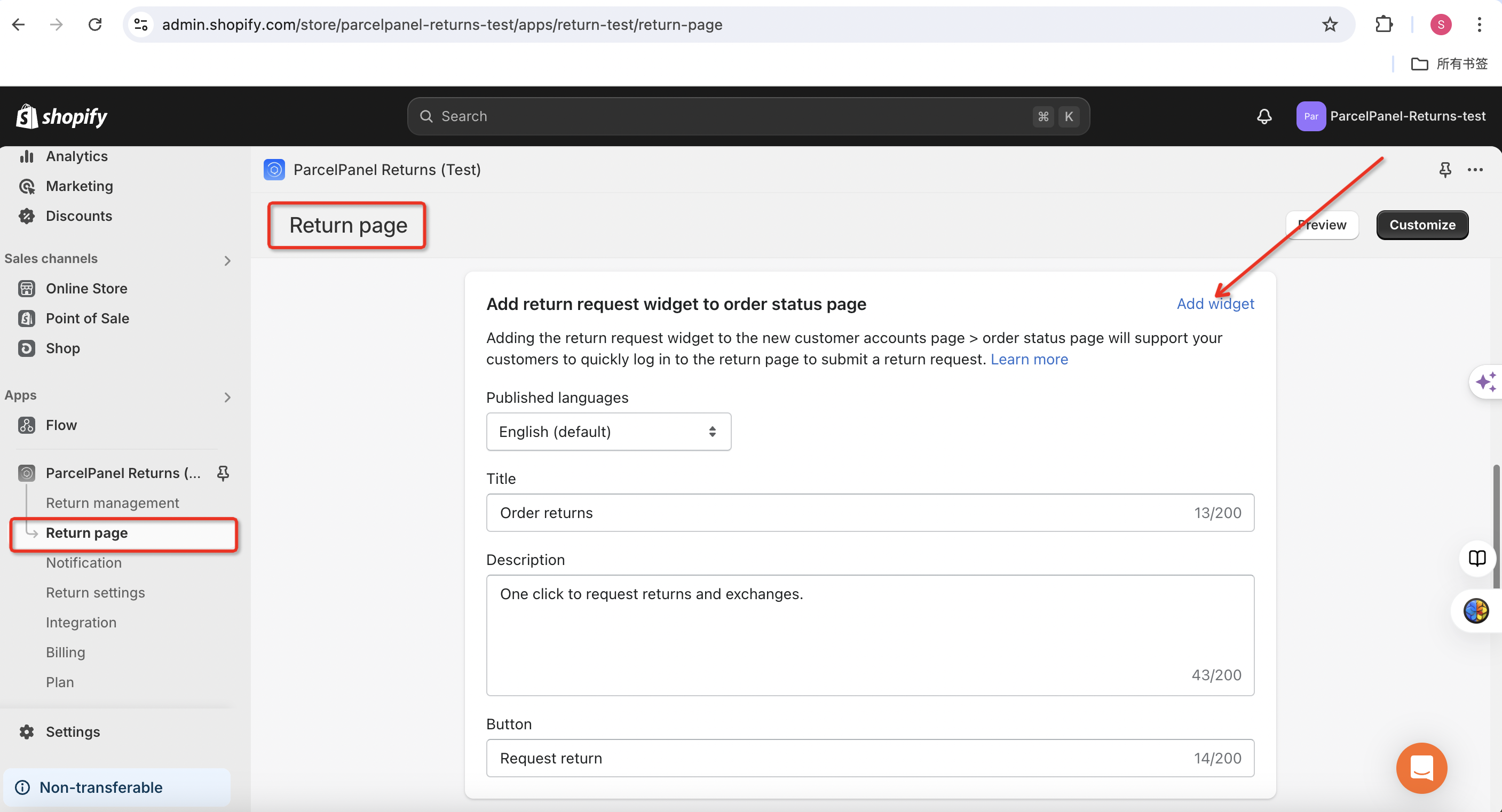Open Return management in sidebar

(x=113, y=503)
